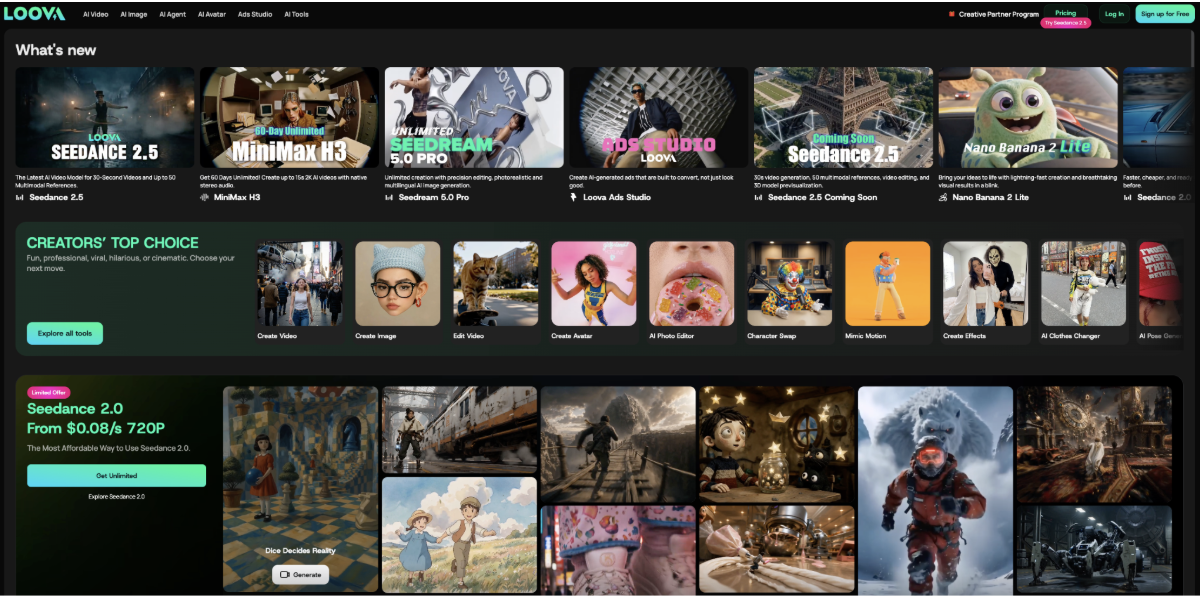This screenshot has height=596, width=1200.
Task: Open the MiniMax H3 banner card
Action: (x=289, y=118)
